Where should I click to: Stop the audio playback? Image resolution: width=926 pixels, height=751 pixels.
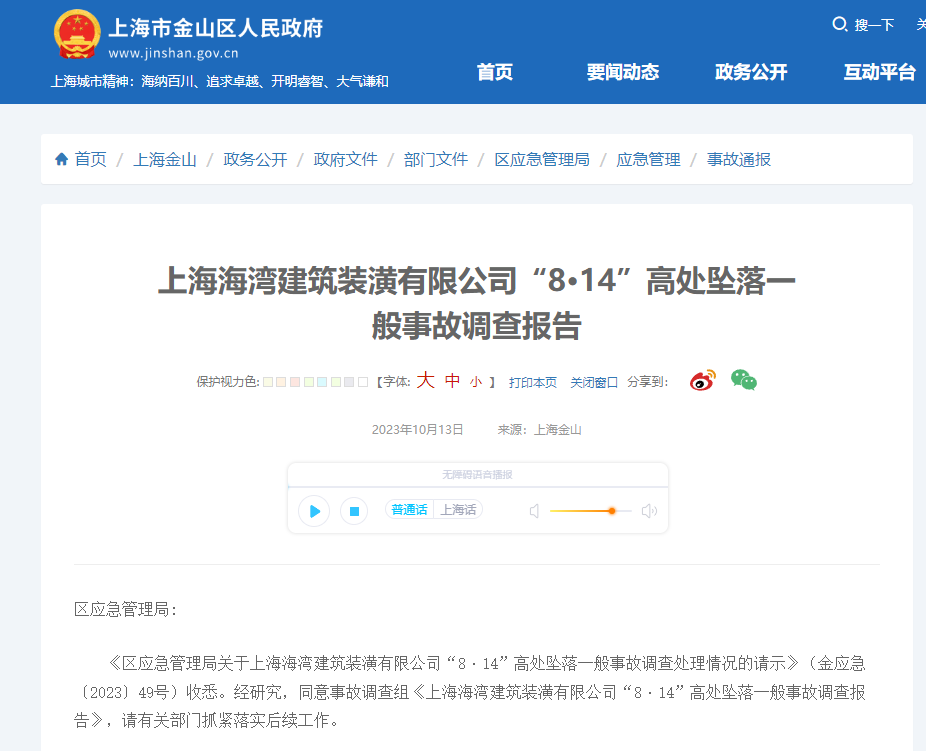point(353,511)
